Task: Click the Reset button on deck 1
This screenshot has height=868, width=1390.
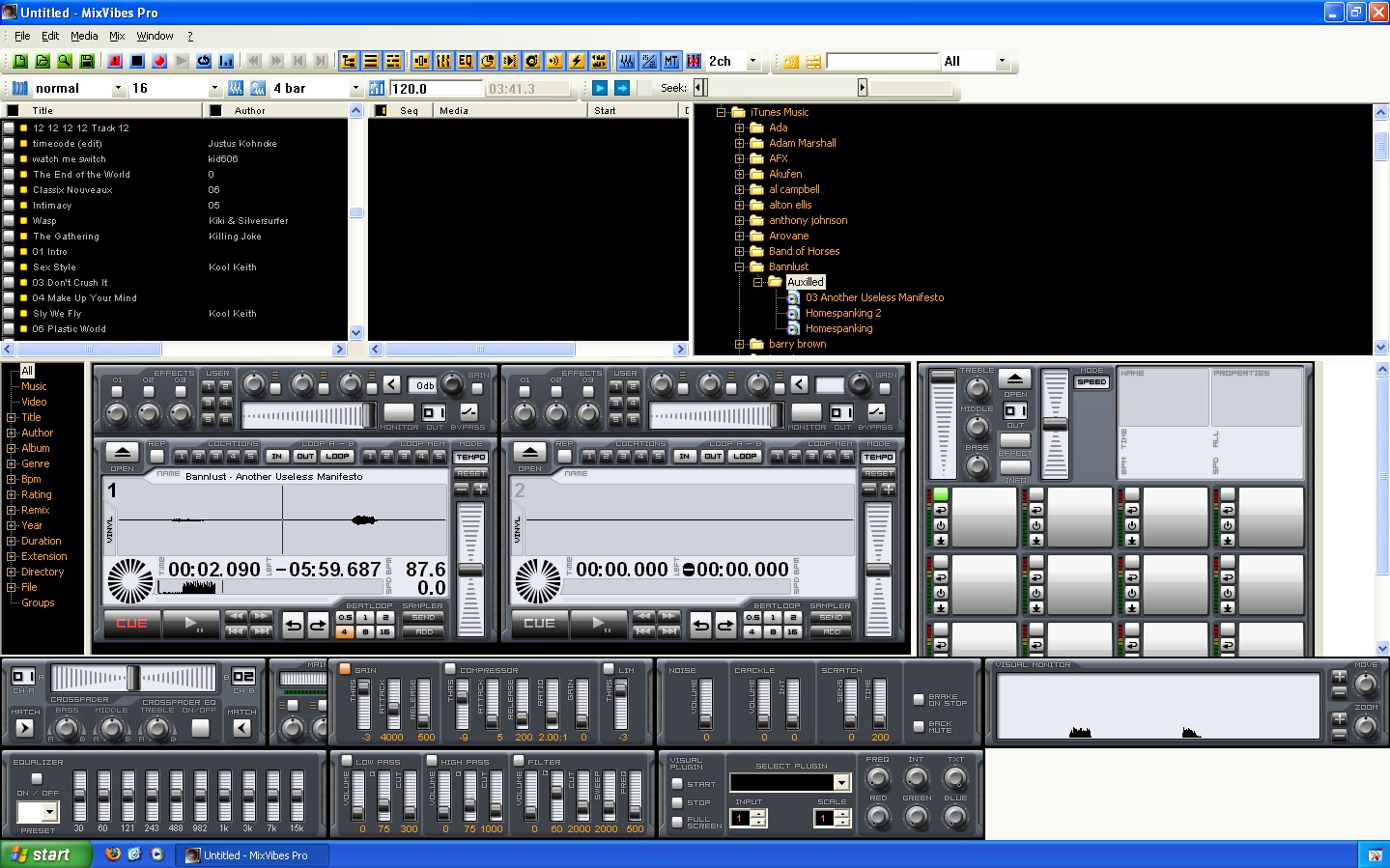Action: pos(471,473)
